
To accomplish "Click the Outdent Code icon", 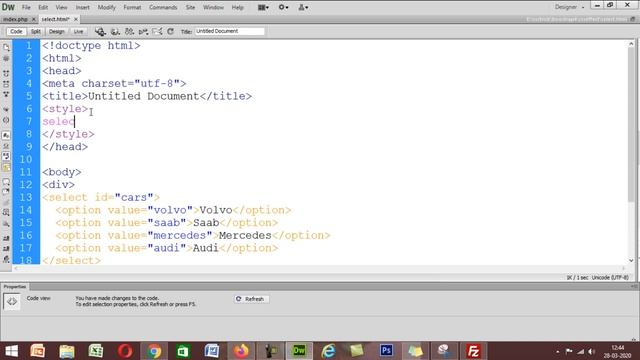I will click(x=6, y=249).
